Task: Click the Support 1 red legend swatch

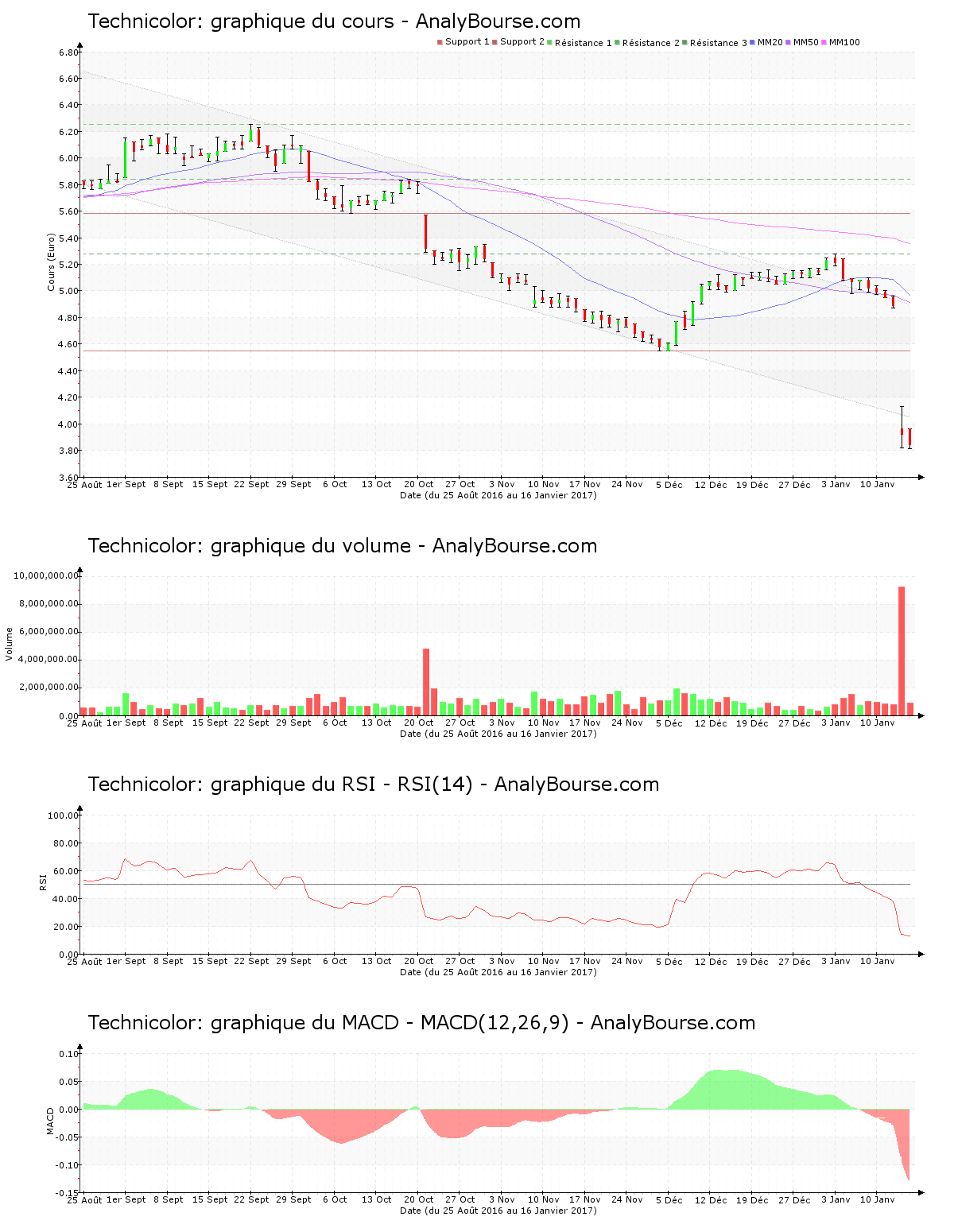Action: [440, 42]
